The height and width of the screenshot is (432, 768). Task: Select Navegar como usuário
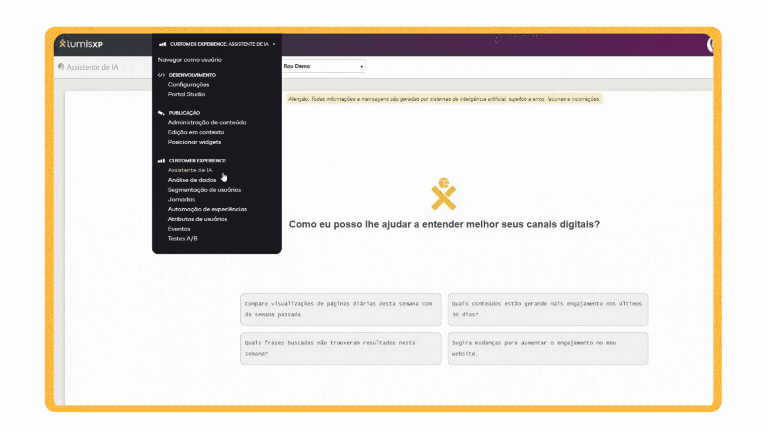click(x=190, y=60)
